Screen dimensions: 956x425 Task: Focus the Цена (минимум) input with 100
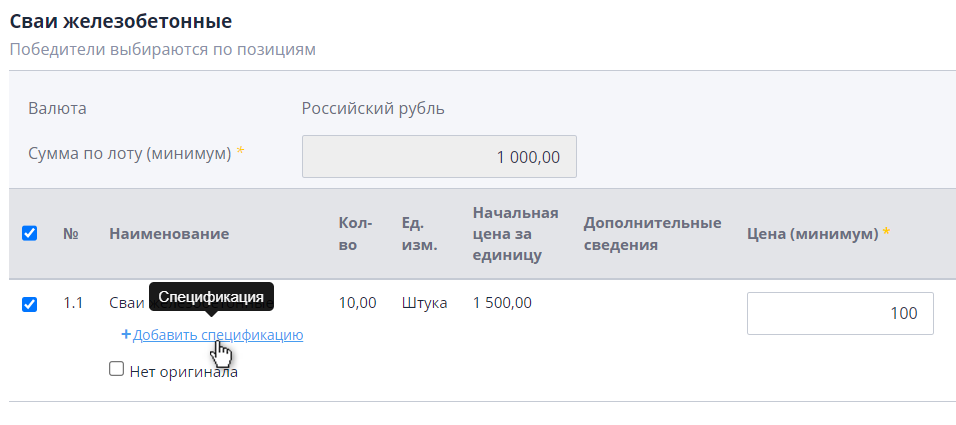840,313
